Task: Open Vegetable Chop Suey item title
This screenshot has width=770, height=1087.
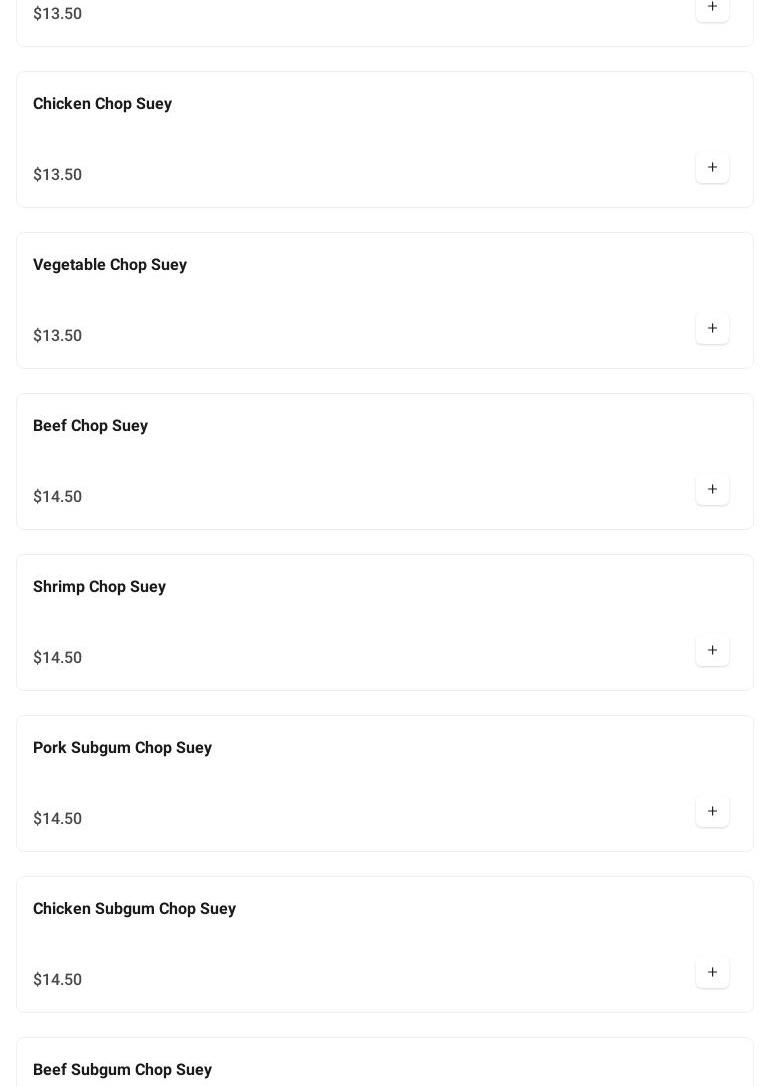Action: pyautogui.click(x=110, y=265)
